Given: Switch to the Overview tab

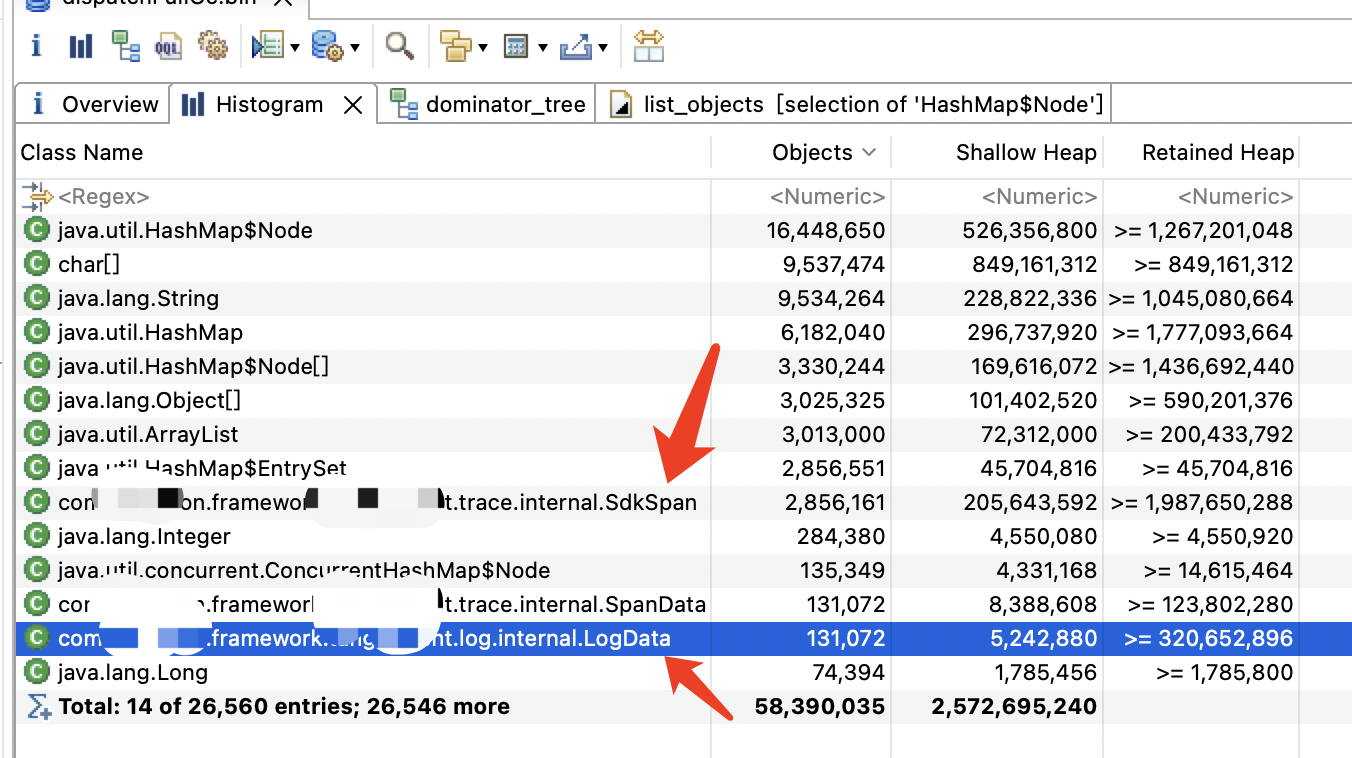Looking at the screenshot, I should [94, 104].
